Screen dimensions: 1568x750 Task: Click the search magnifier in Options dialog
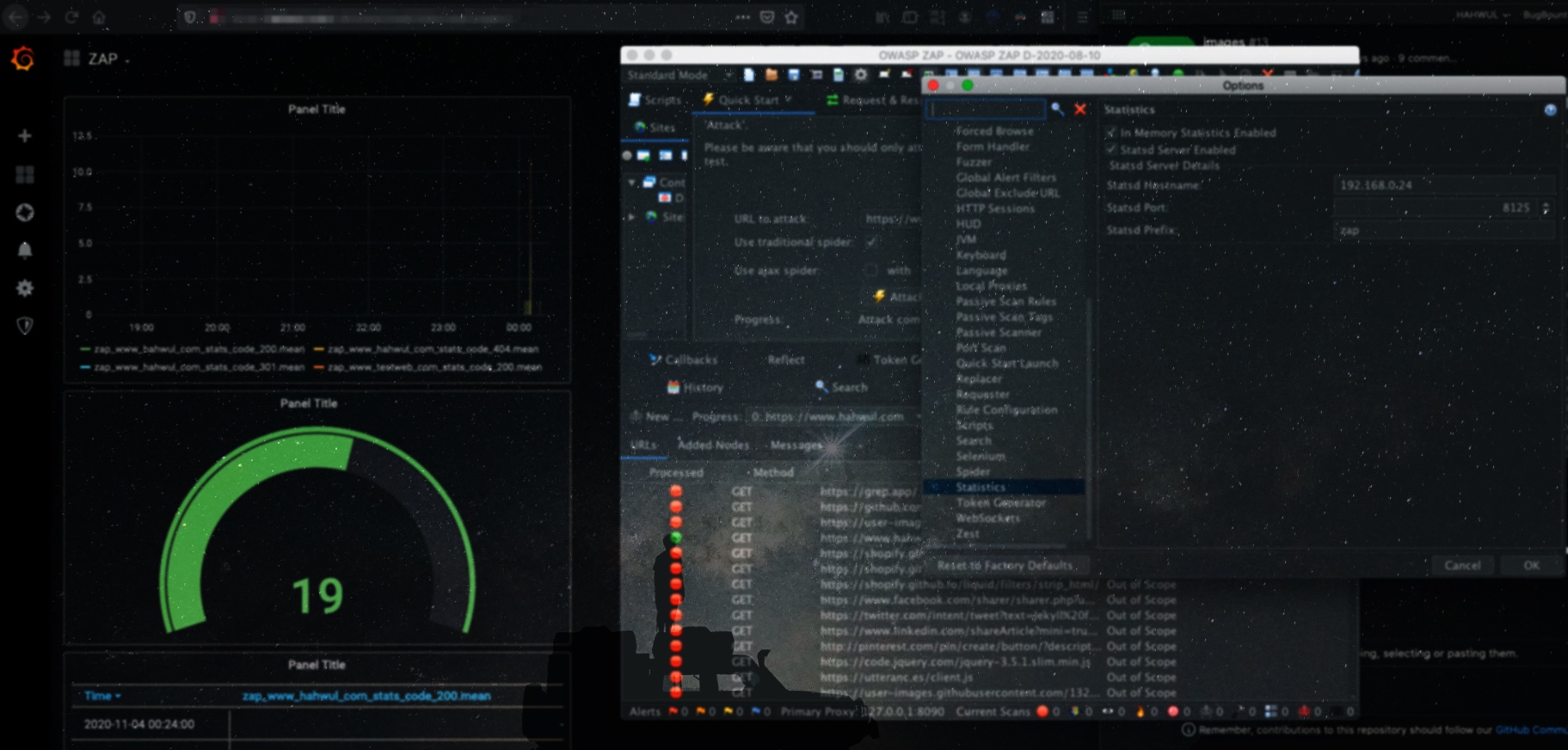[1057, 109]
